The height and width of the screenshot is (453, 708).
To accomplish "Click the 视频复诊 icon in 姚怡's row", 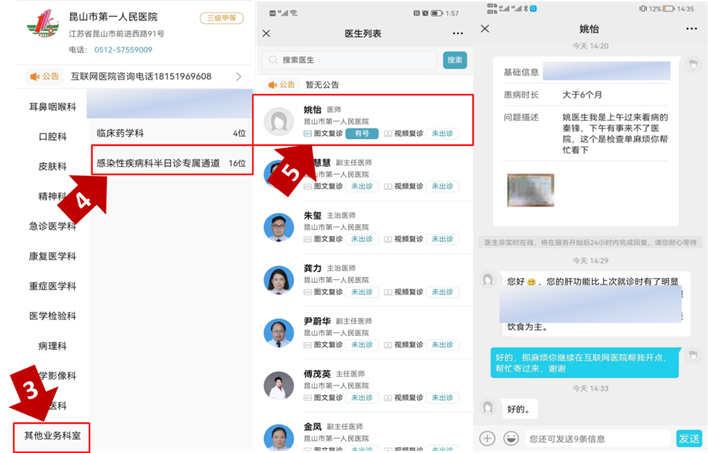I will pyautogui.click(x=388, y=134).
